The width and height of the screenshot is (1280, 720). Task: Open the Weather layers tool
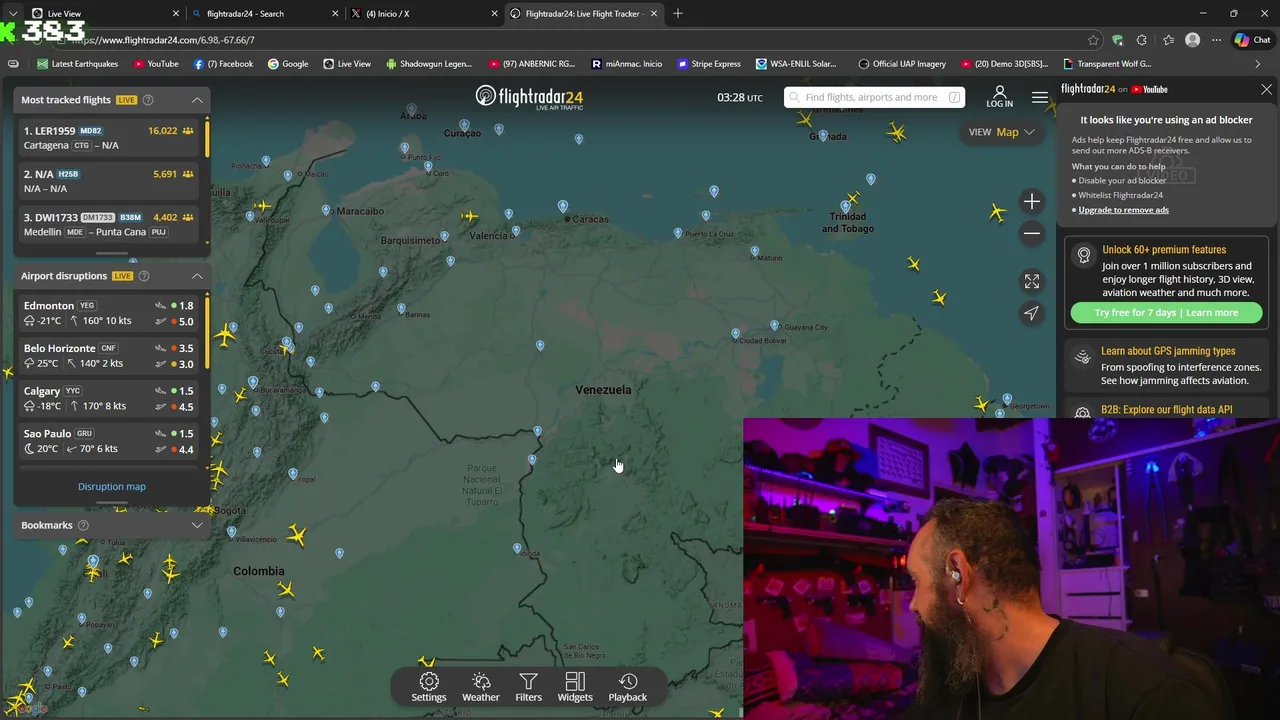coord(480,687)
